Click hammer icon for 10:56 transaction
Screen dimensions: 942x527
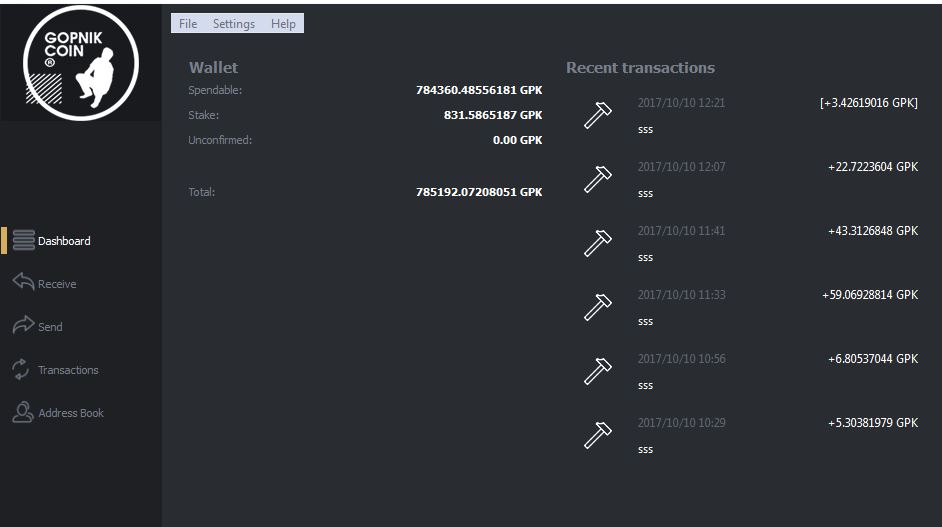pyautogui.click(x=598, y=371)
